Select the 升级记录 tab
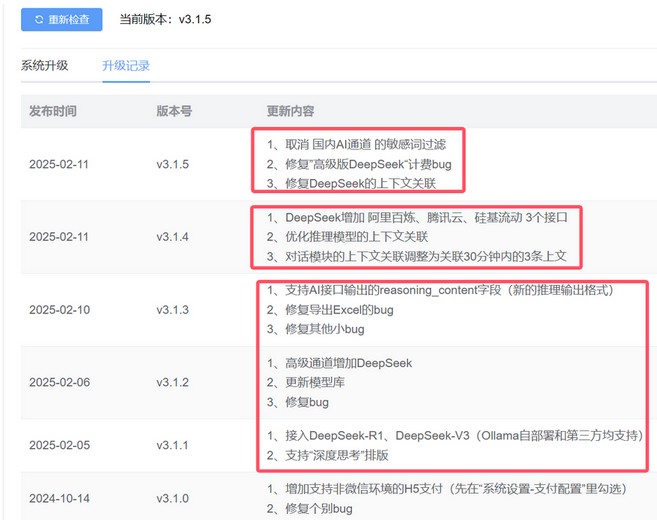Screen dimensions: 657x520 click(x=126, y=65)
